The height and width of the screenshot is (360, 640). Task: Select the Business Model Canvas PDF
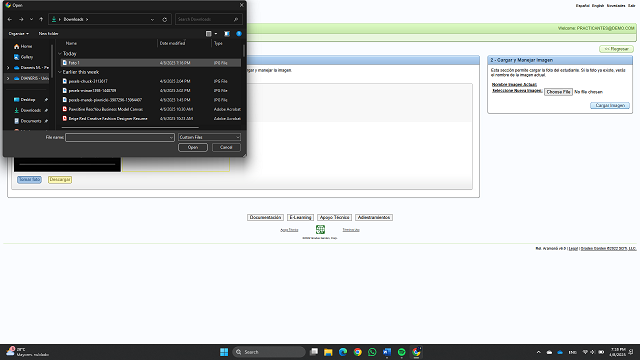(x=151, y=109)
